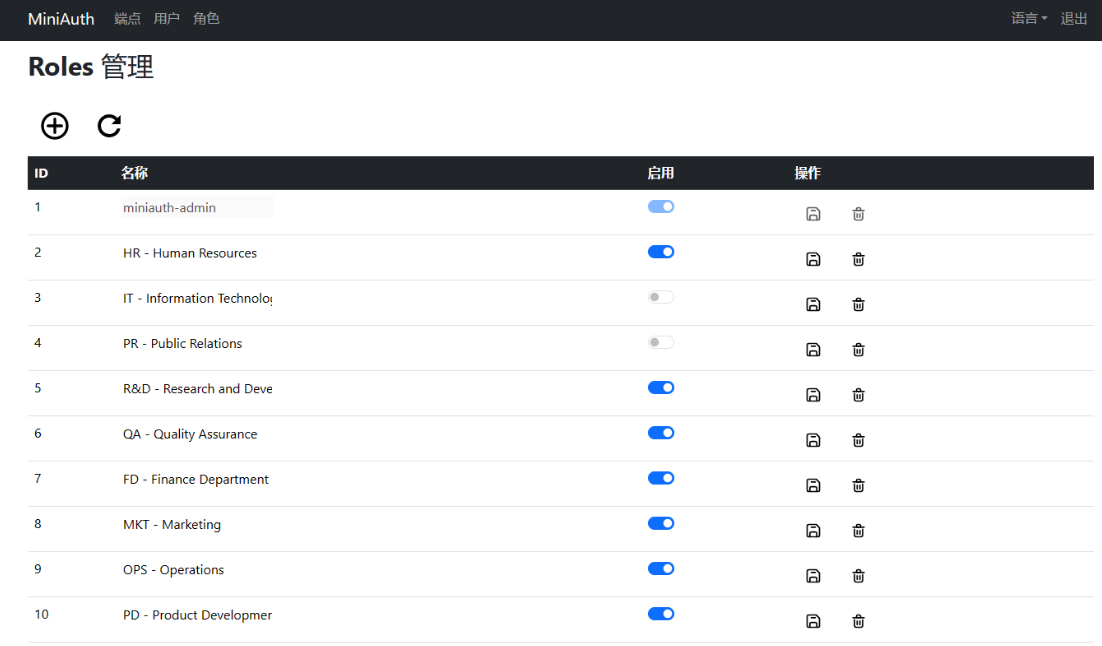The width and height of the screenshot is (1102, 646).
Task: Edit the R&D - Research name field
Action: [x=197, y=389]
